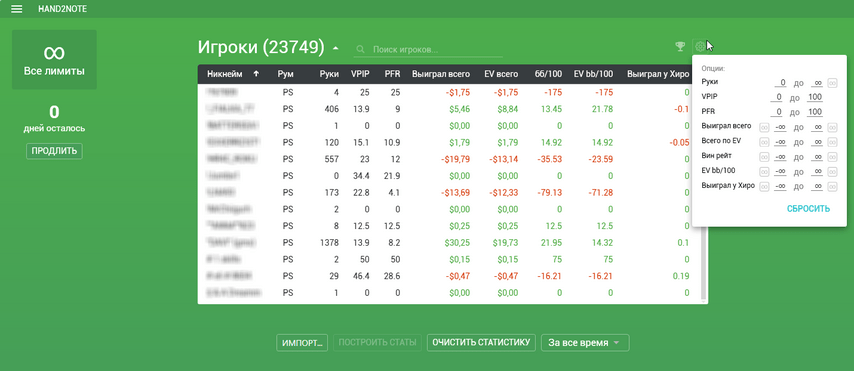
Task: Click minus-infinity button for Всего по EV
Action: [x=764, y=142]
